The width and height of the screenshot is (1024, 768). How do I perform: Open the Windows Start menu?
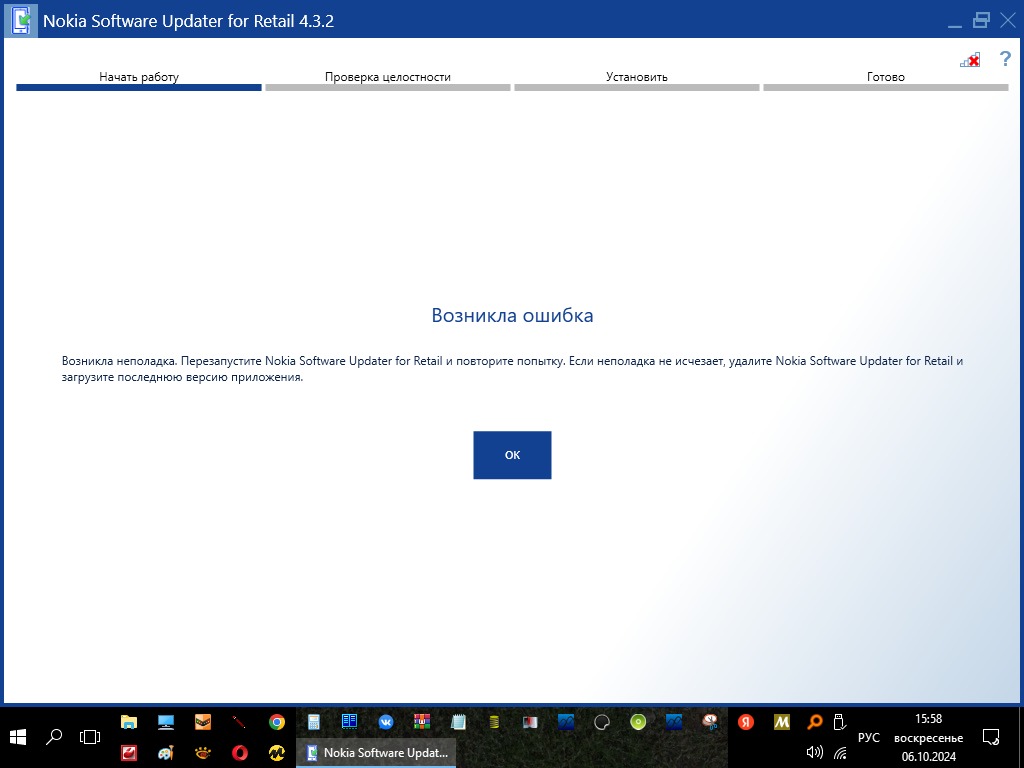18,737
